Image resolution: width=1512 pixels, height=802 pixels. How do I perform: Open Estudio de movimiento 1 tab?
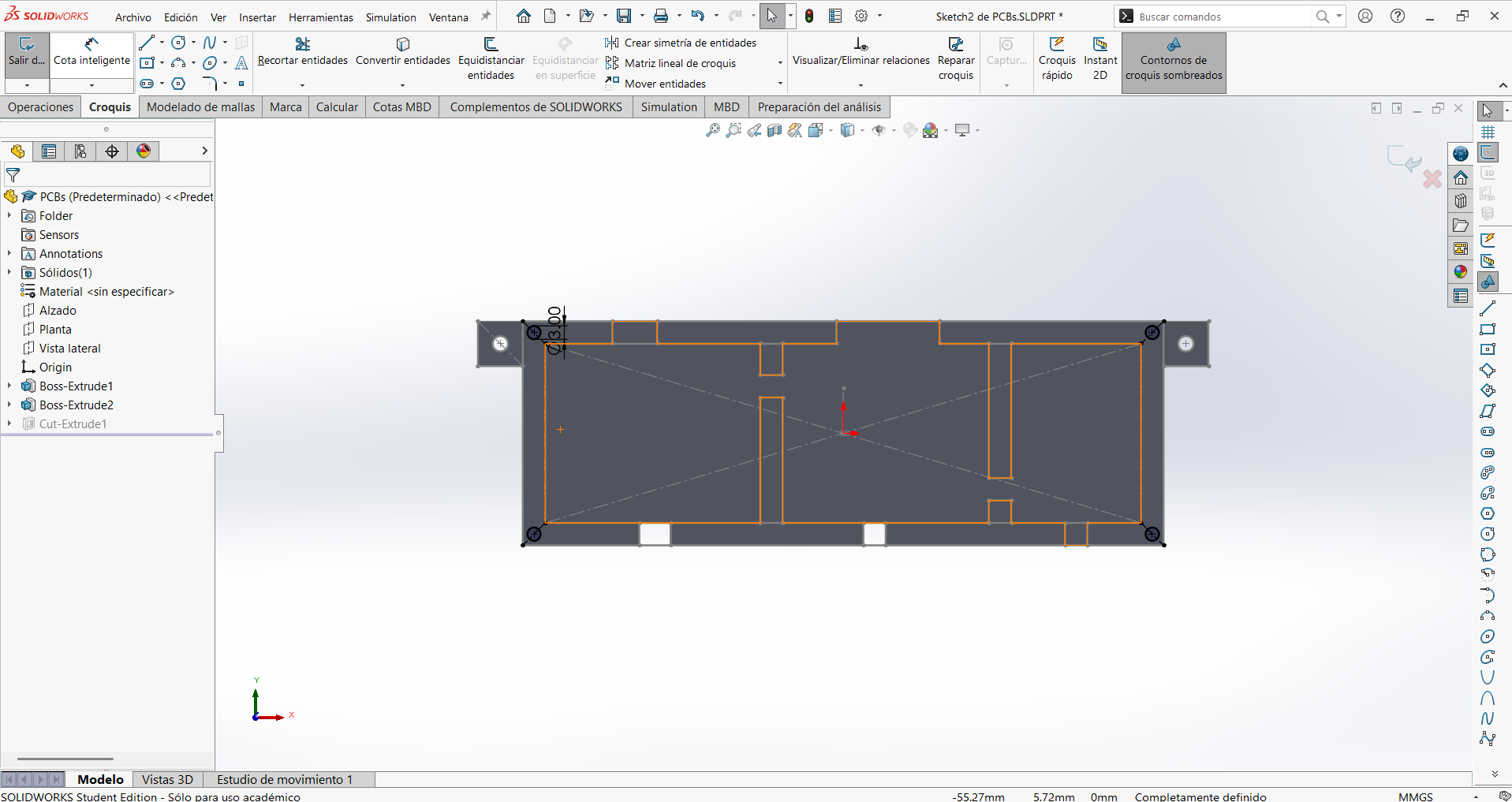tap(285, 779)
